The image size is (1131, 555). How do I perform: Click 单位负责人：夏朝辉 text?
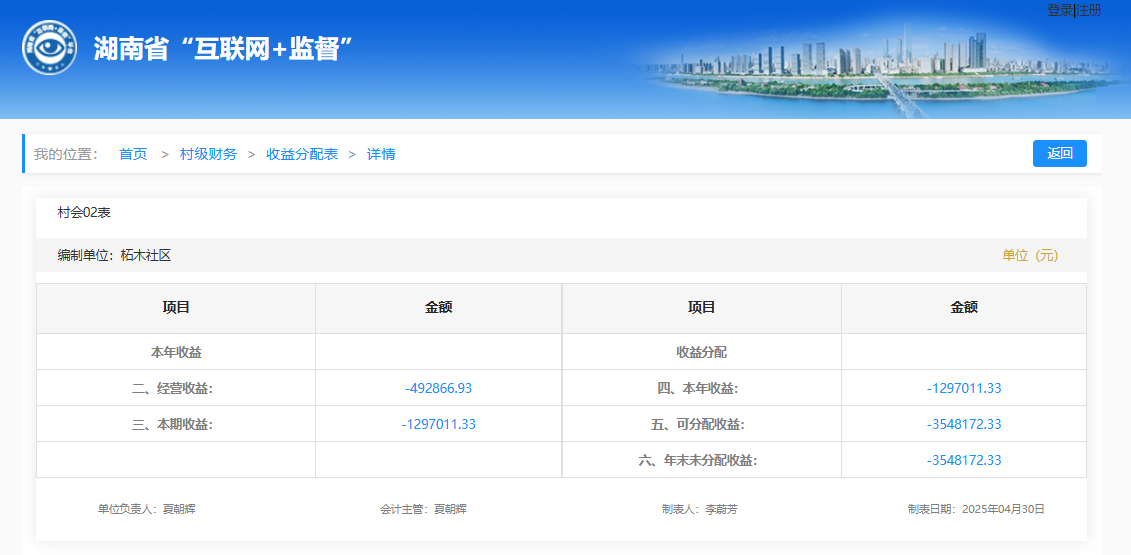click(147, 510)
